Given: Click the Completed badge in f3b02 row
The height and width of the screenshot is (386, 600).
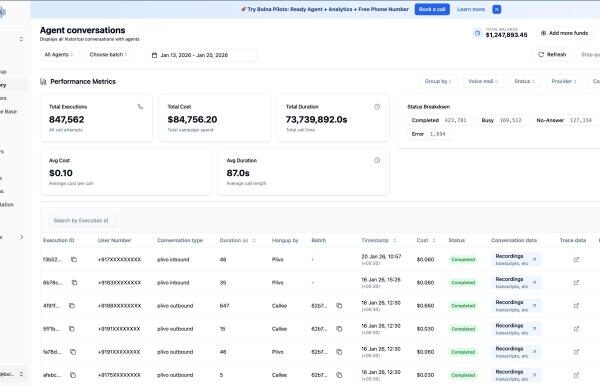Looking at the screenshot, I should pos(463,259).
